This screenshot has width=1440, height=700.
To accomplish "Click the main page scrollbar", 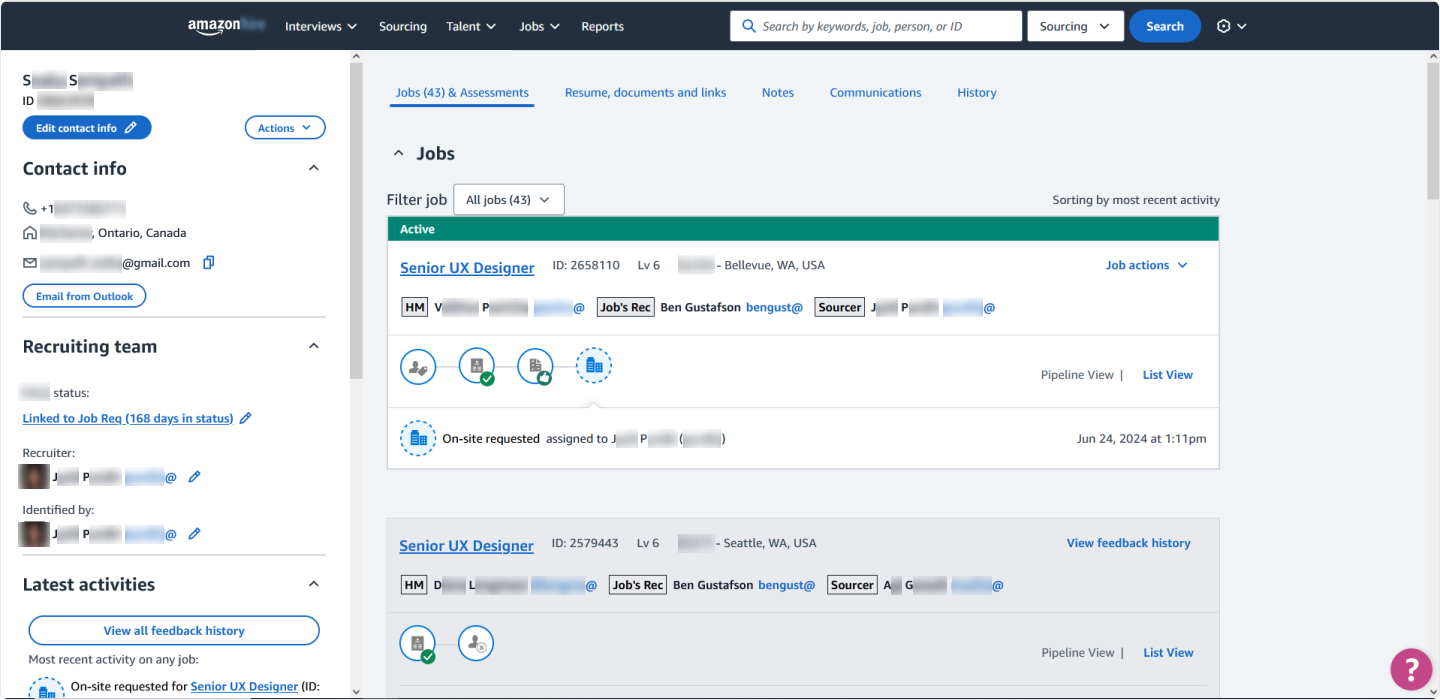I will pos(1432,130).
